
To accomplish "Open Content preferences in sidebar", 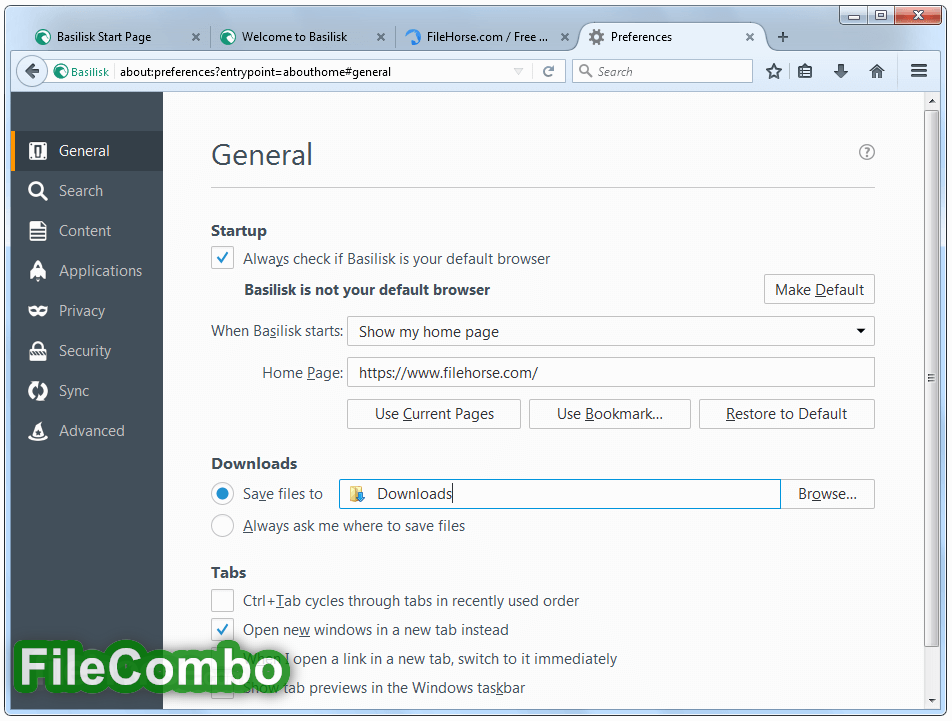I will 87,231.
